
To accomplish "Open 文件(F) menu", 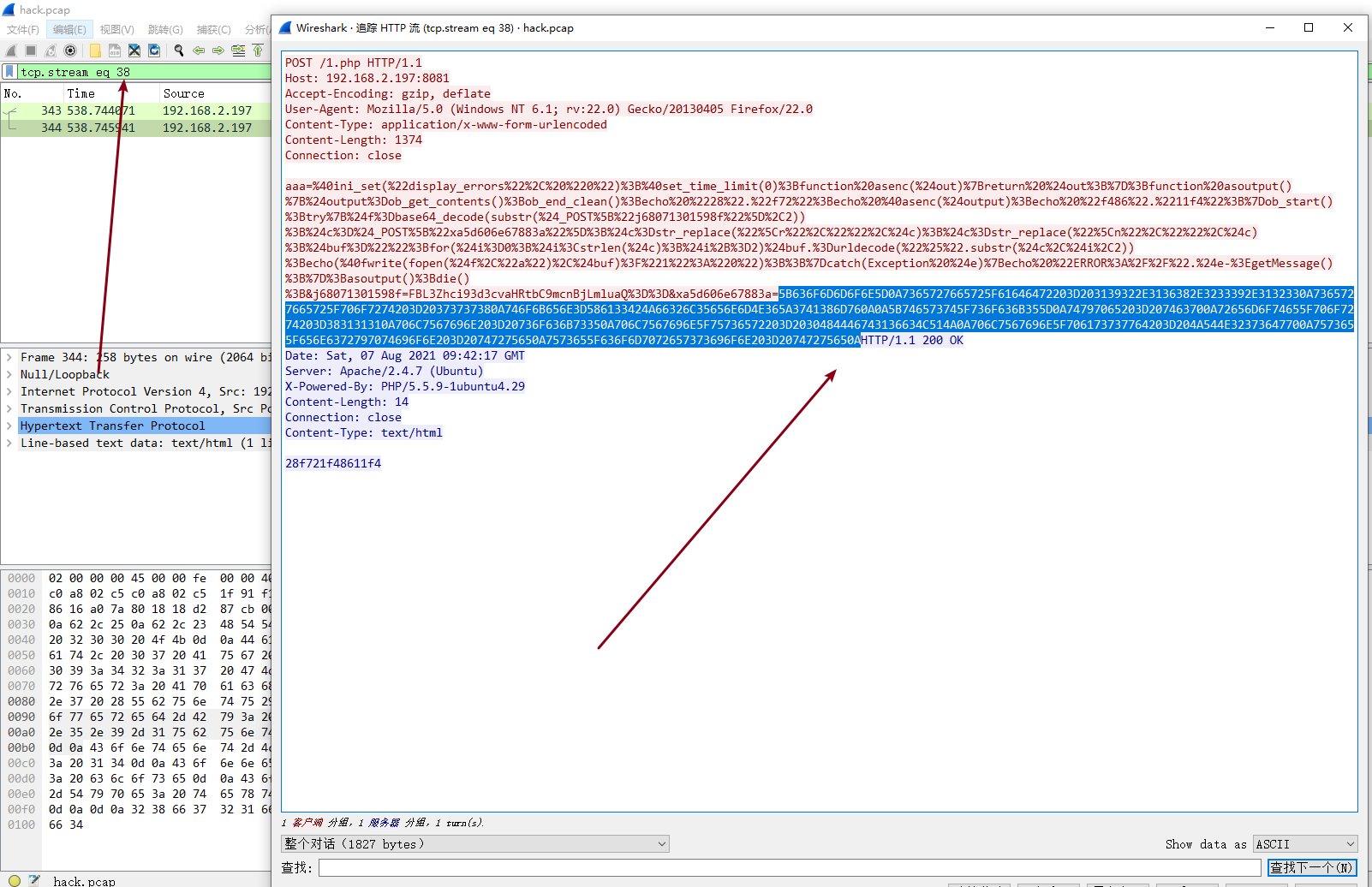I will pos(23,29).
